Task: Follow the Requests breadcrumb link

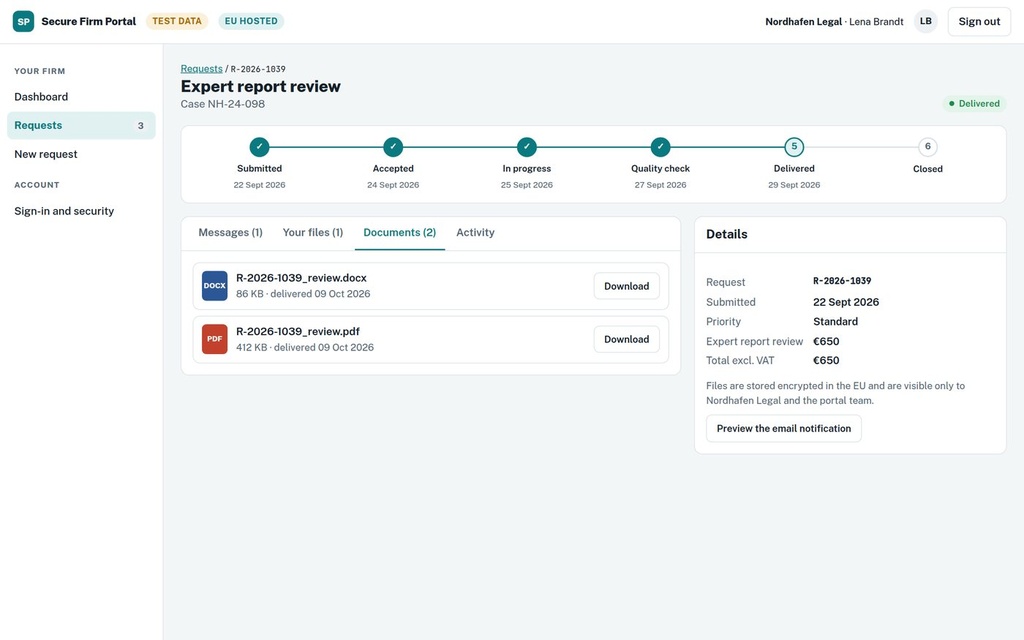Action: (201, 69)
